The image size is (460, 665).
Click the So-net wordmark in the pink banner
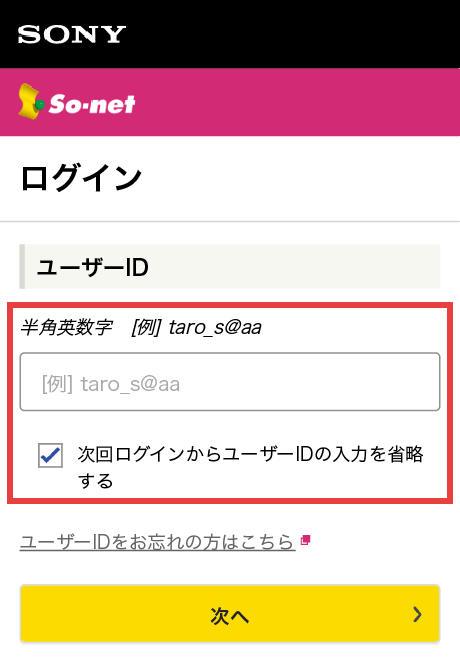pyautogui.click(x=92, y=104)
